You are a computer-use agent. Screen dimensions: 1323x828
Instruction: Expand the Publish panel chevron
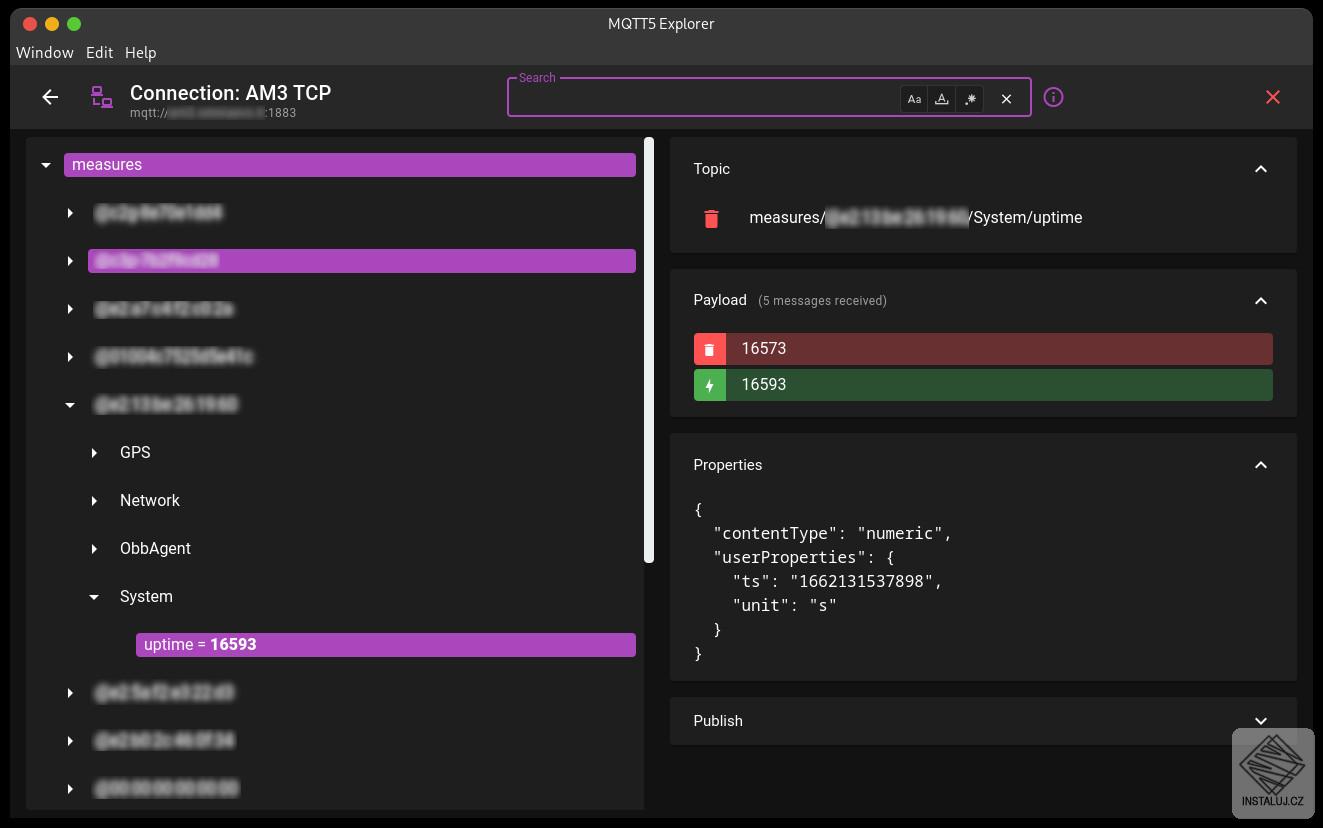click(1261, 721)
